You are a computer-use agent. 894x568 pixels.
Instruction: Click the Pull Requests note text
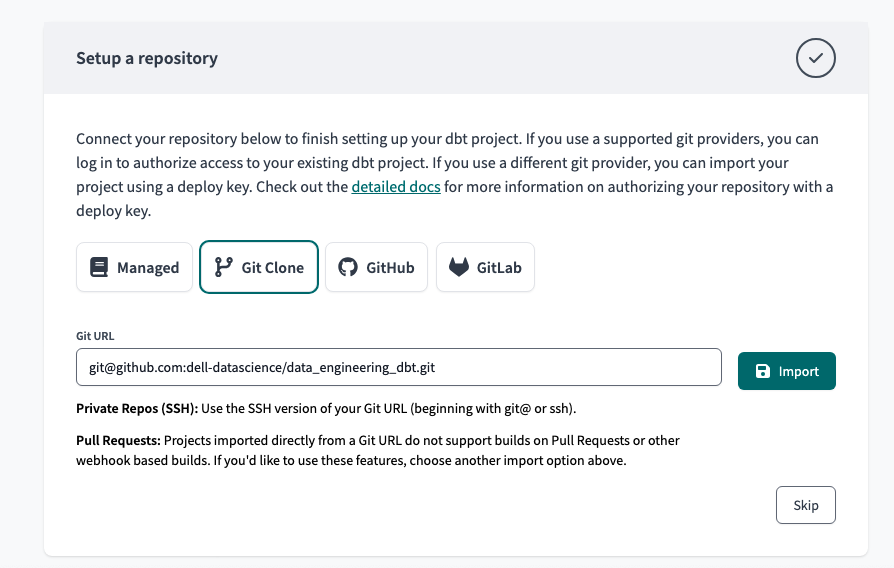tap(377, 450)
